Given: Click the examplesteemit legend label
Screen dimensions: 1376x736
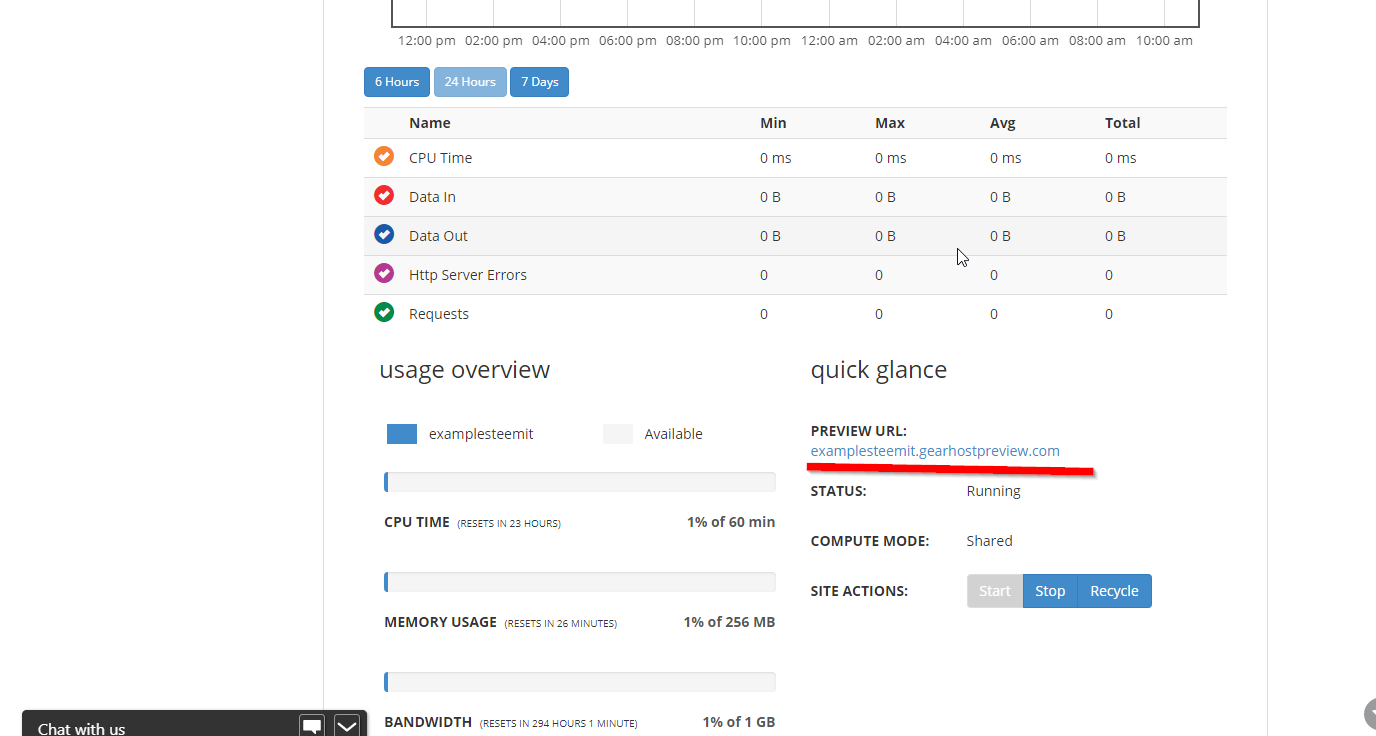Looking at the screenshot, I should (x=481, y=434).
